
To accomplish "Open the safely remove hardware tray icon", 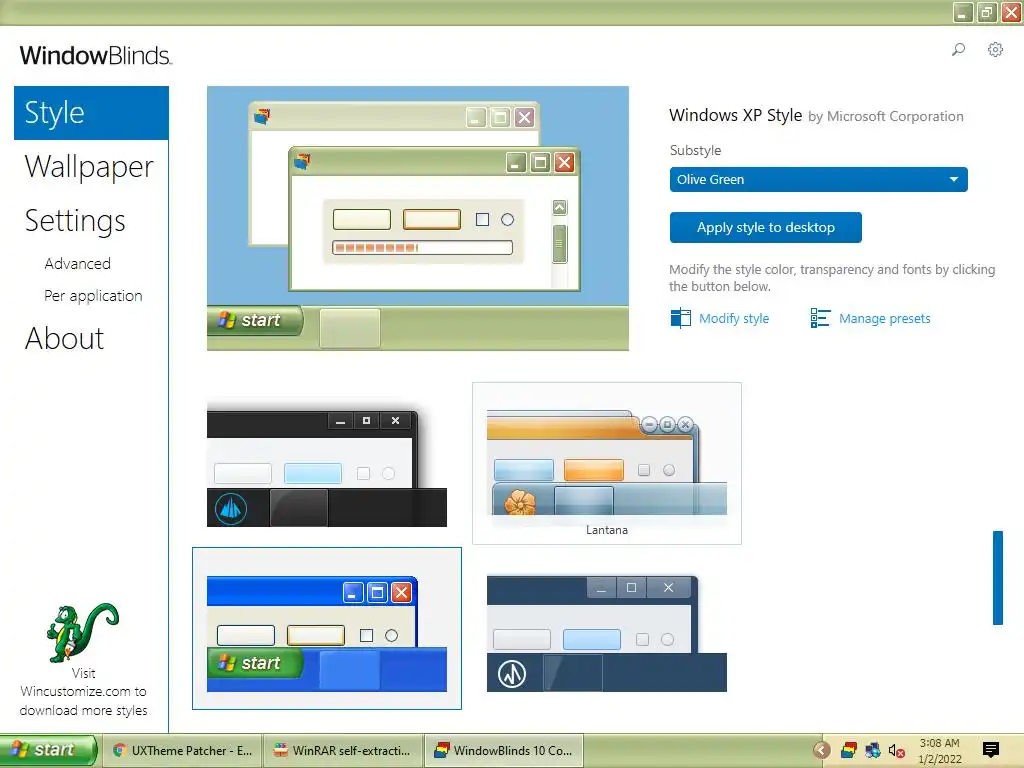I will (x=872, y=750).
